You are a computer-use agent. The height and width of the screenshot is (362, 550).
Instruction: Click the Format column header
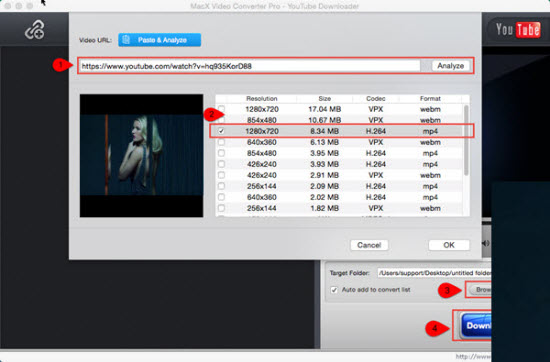coord(430,99)
